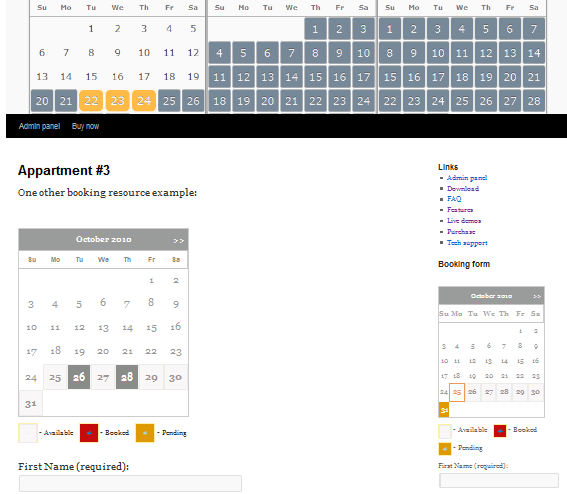
Task: Pick October 29 in the large calendar
Action: [151, 377]
